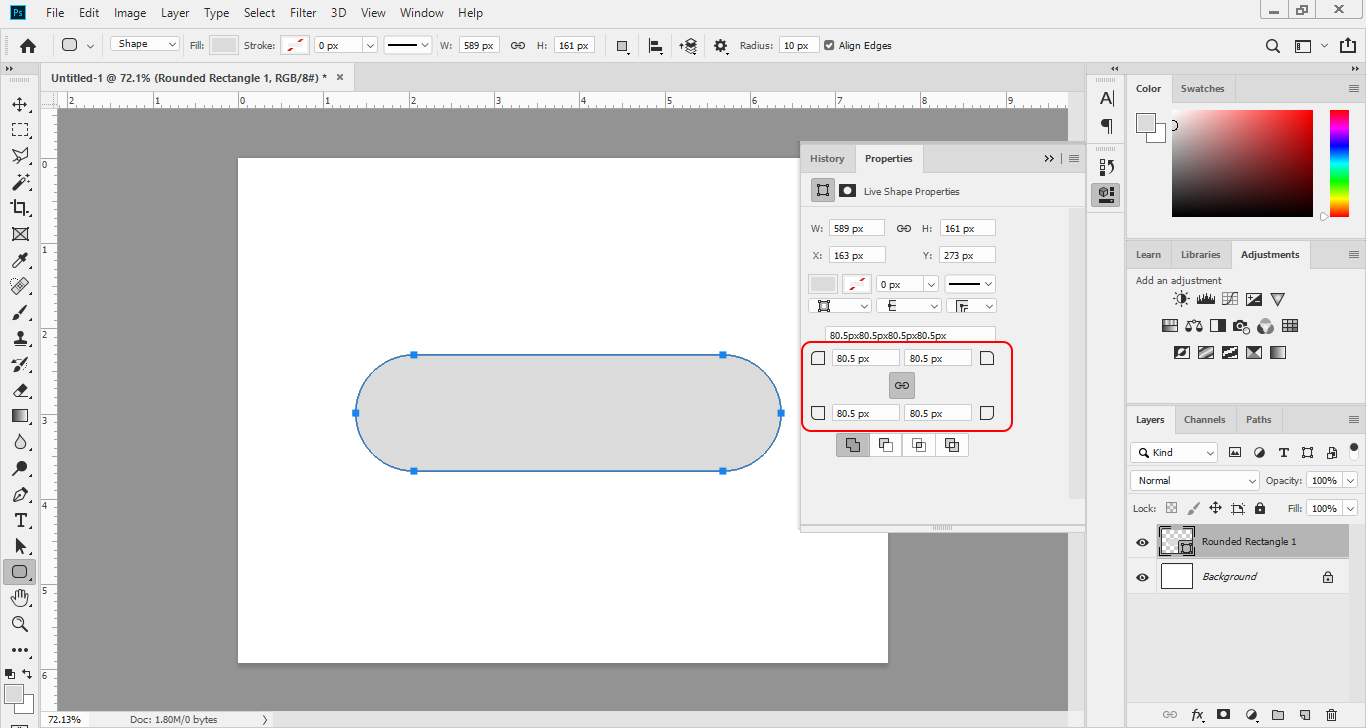1366x728 pixels.
Task: Select the Blur tool
Action: point(19,442)
